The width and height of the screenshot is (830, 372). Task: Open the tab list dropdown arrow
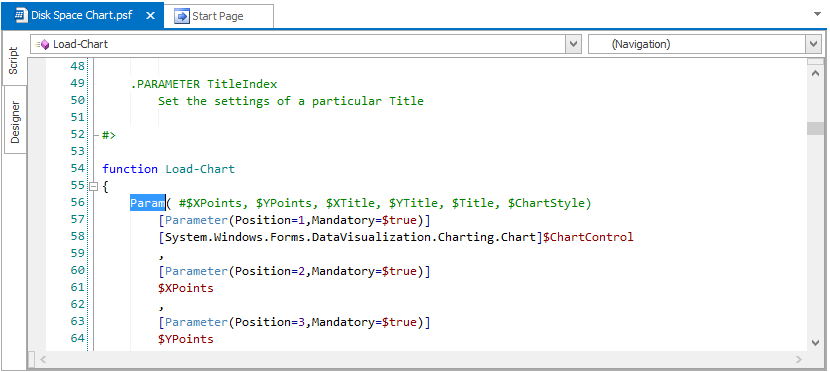tap(817, 14)
